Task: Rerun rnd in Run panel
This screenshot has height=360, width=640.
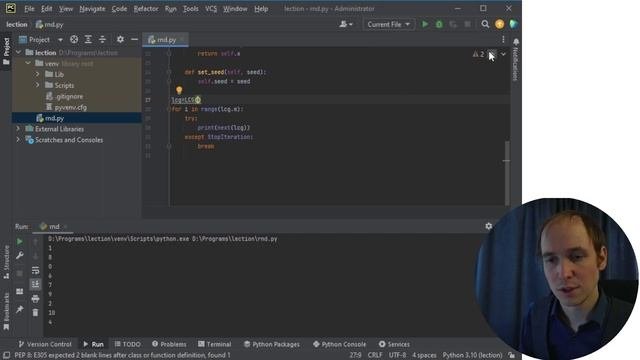Action: click(x=20, y=242)
